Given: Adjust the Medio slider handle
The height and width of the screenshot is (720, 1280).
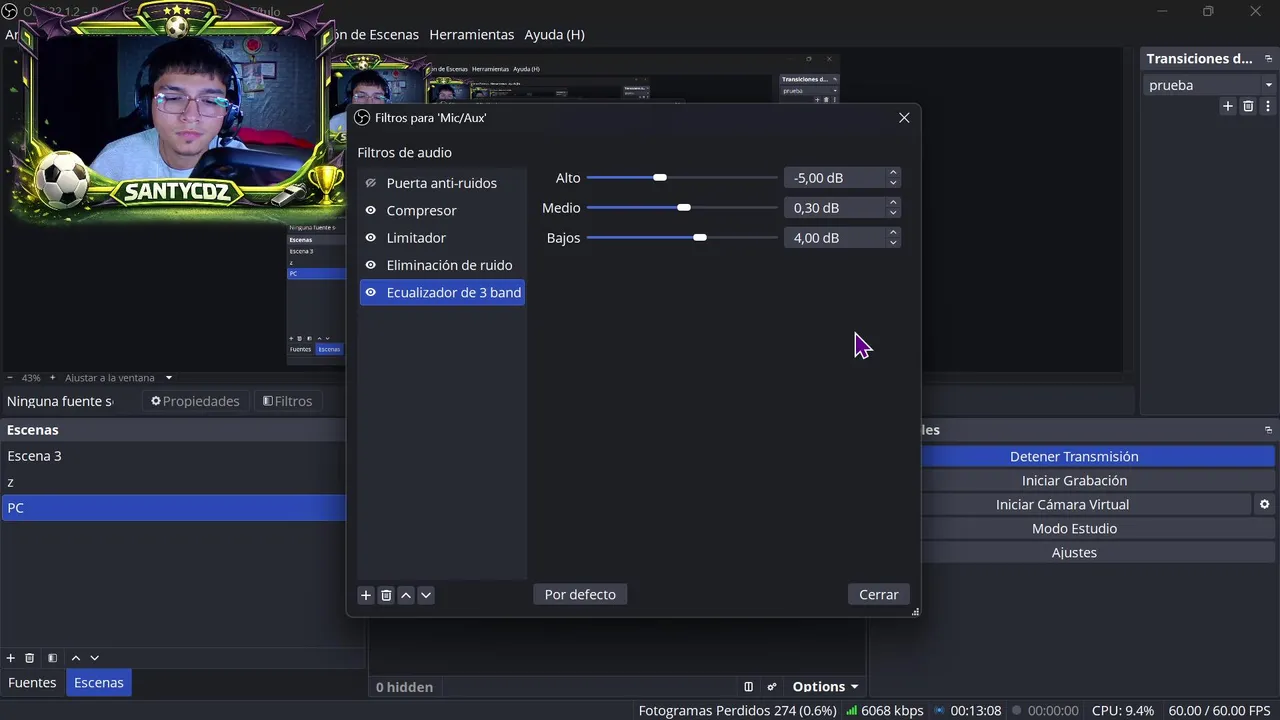Looking at the screenshot, I should click(684, 208).
